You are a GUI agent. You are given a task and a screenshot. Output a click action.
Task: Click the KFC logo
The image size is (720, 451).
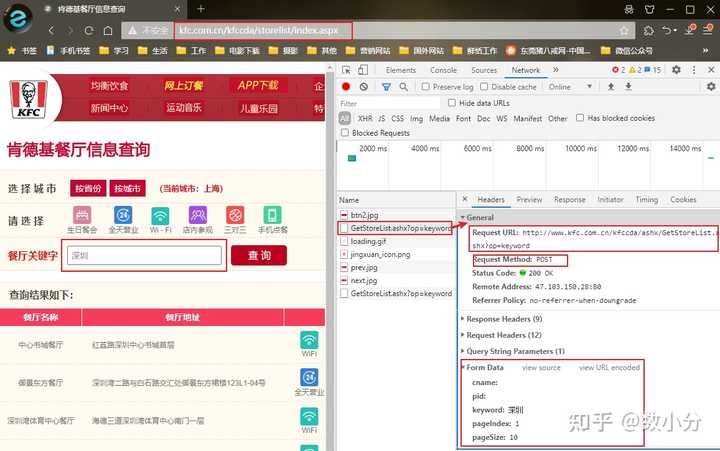pos(28,99)
